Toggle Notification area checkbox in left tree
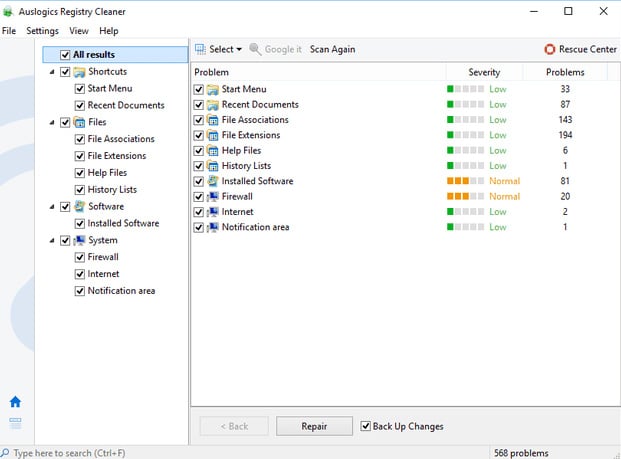Screen dimensions: 621x459 click(x=80, y=291)
